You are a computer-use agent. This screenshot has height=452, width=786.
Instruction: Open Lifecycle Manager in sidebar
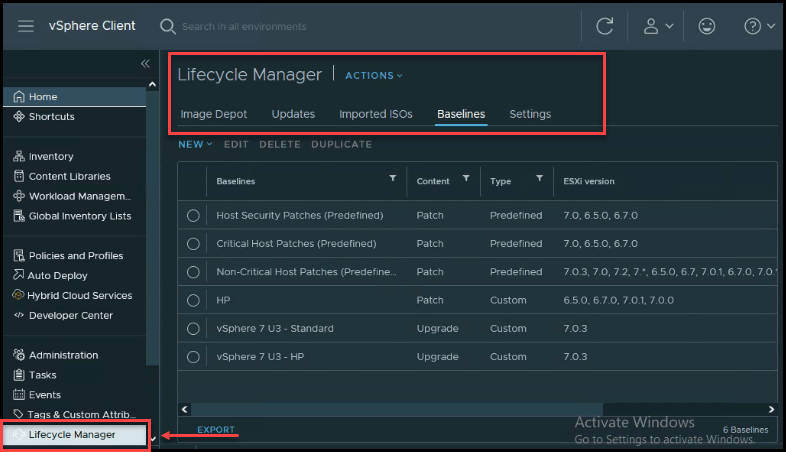(75, 434)
